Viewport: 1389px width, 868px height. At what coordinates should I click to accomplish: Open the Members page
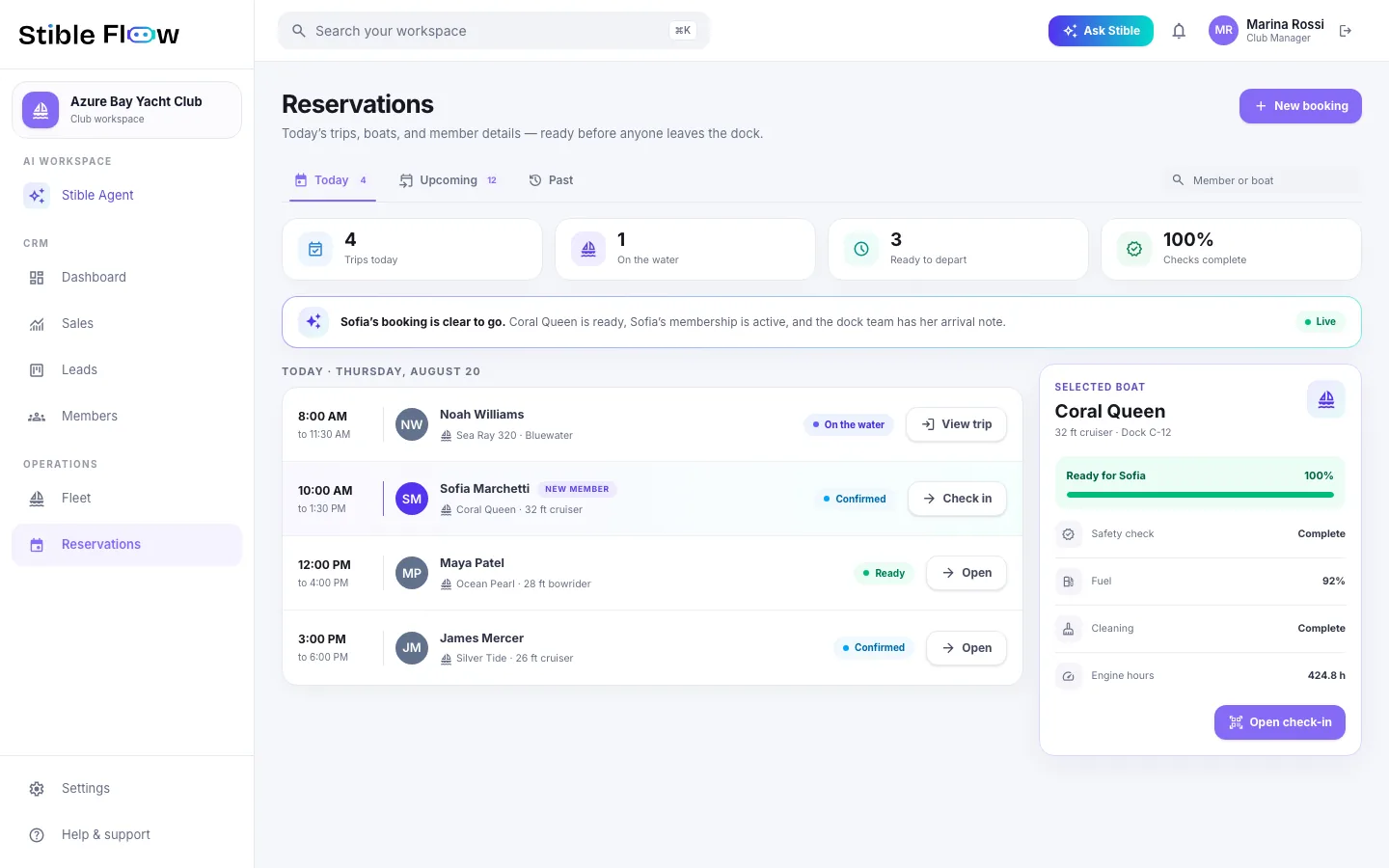point(127,417)
